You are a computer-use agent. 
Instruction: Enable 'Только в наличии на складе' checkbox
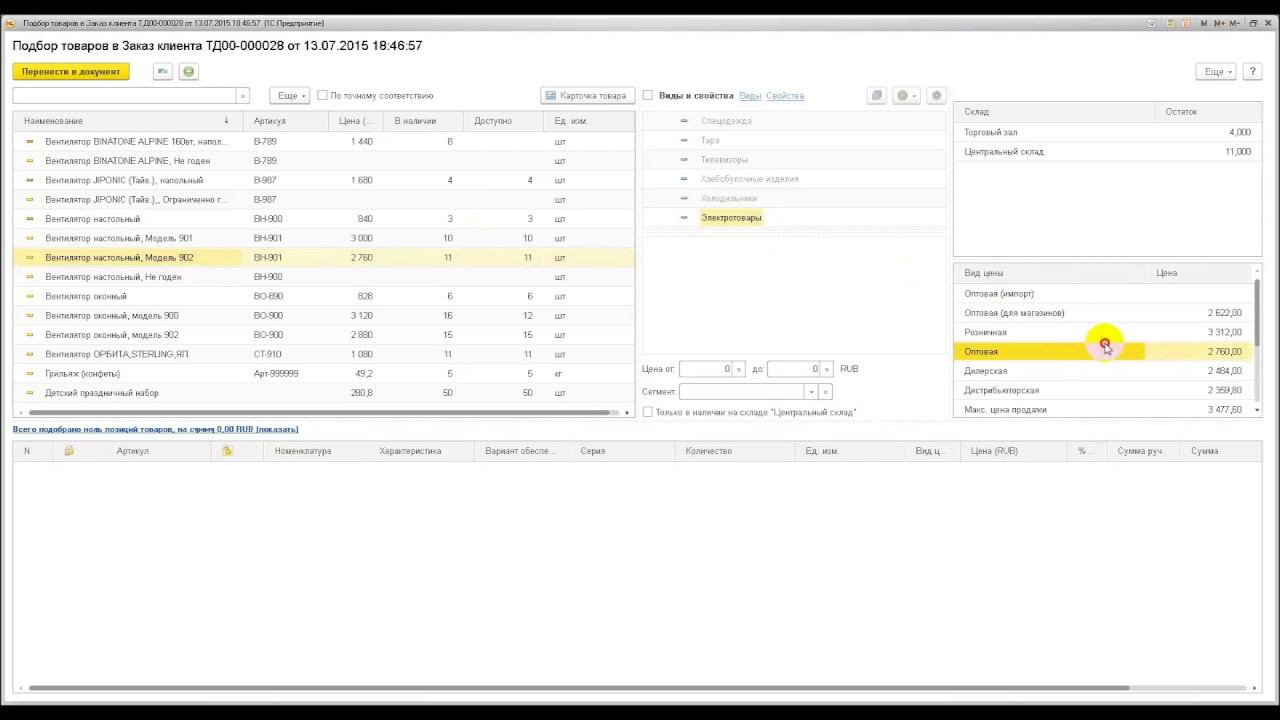pos(648,412)
